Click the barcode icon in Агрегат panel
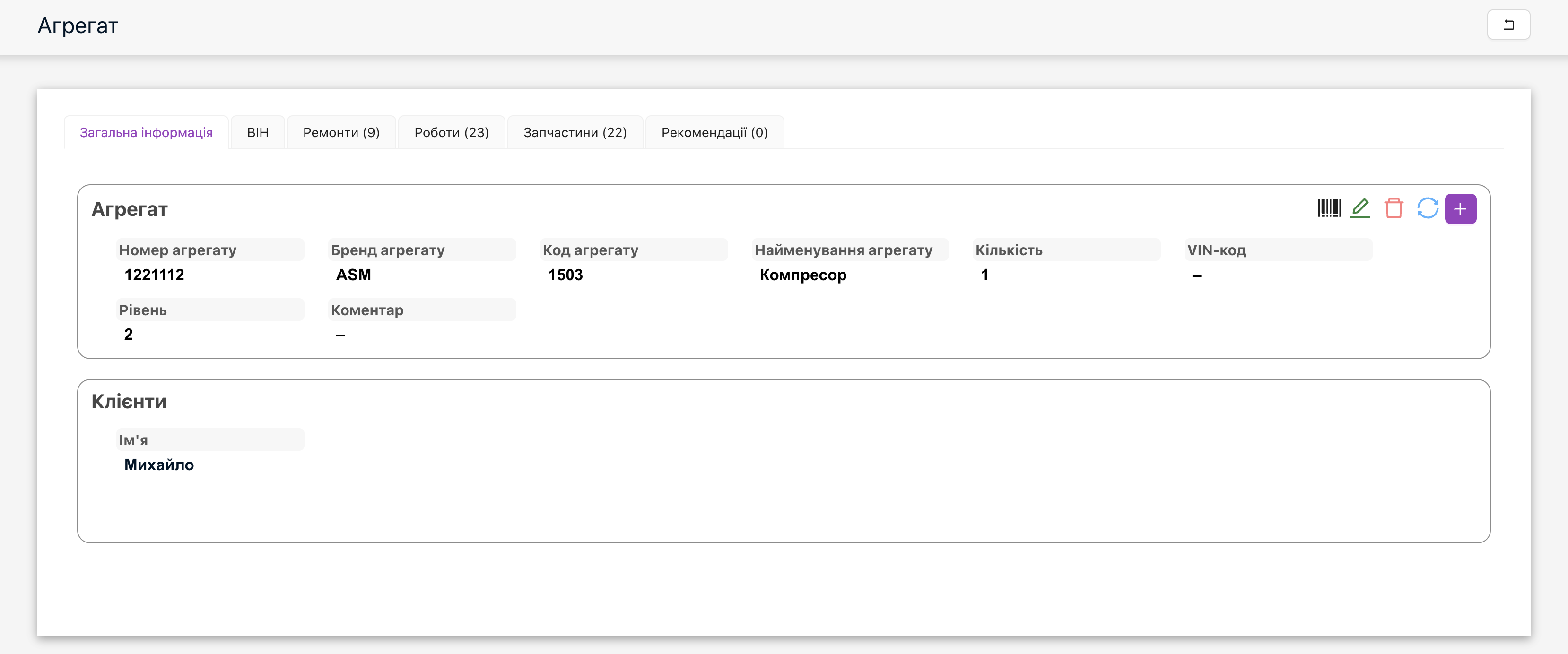The height and width of the screenshot is (654, 1568). tap(1329, 209)
